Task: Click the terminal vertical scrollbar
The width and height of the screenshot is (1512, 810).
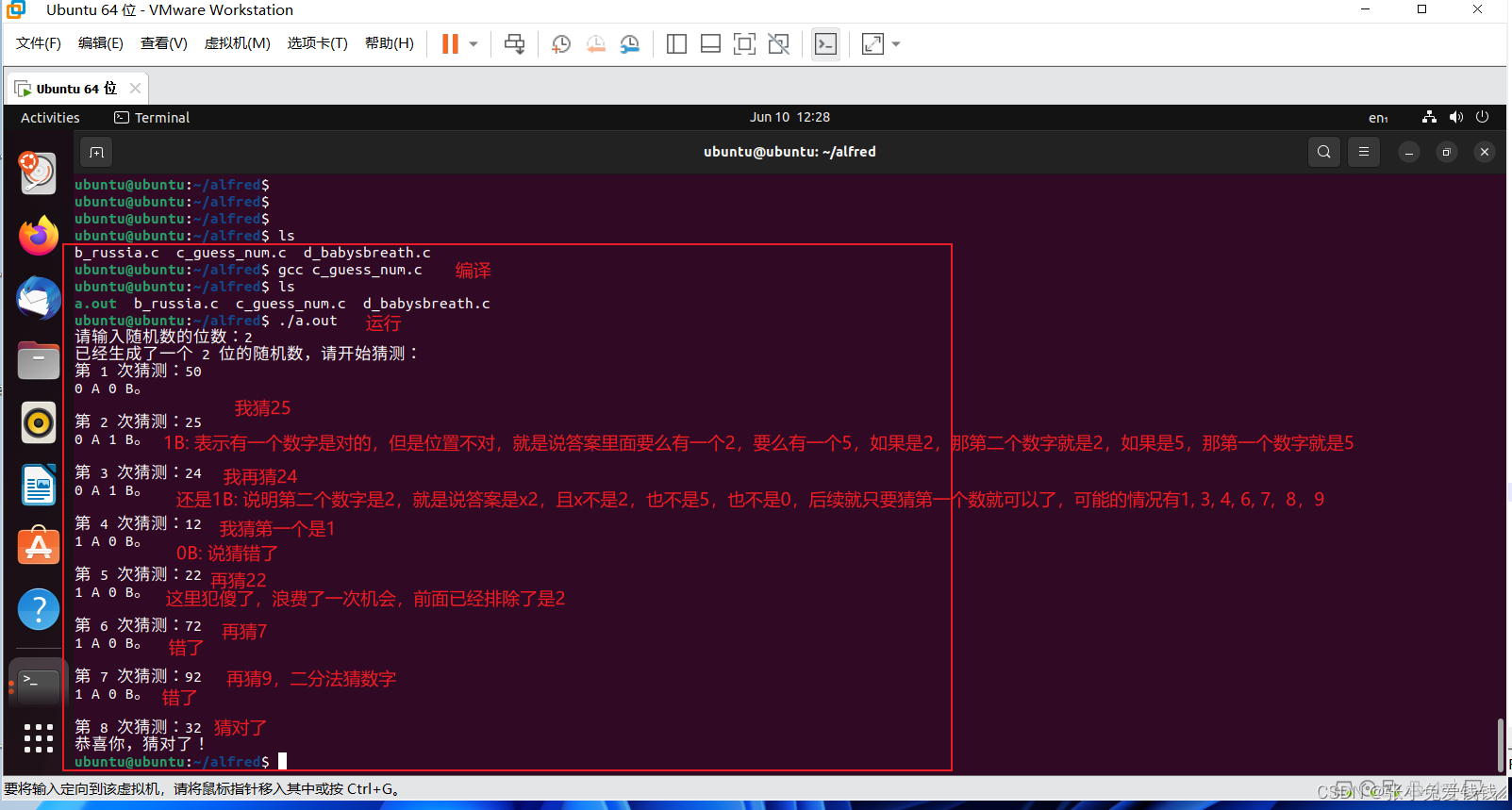Action: pos(1500,745)
